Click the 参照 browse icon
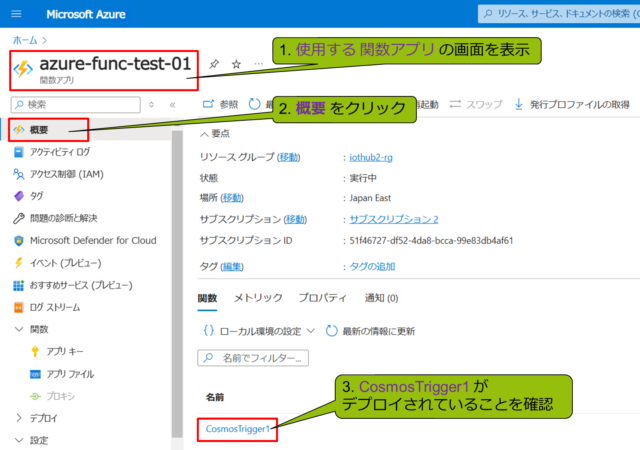The height and width of the screenshot is (450, 640). pos(208,104)
